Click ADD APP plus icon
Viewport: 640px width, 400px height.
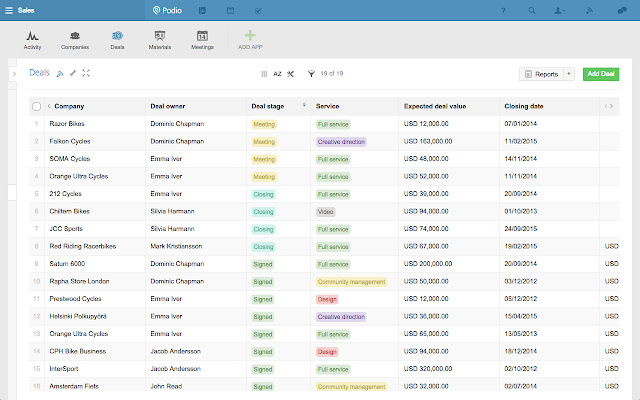click(x=250, y=36)
